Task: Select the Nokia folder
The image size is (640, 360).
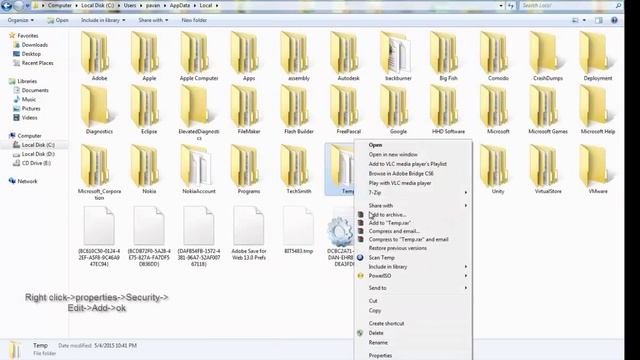Action: pos(149,169)
